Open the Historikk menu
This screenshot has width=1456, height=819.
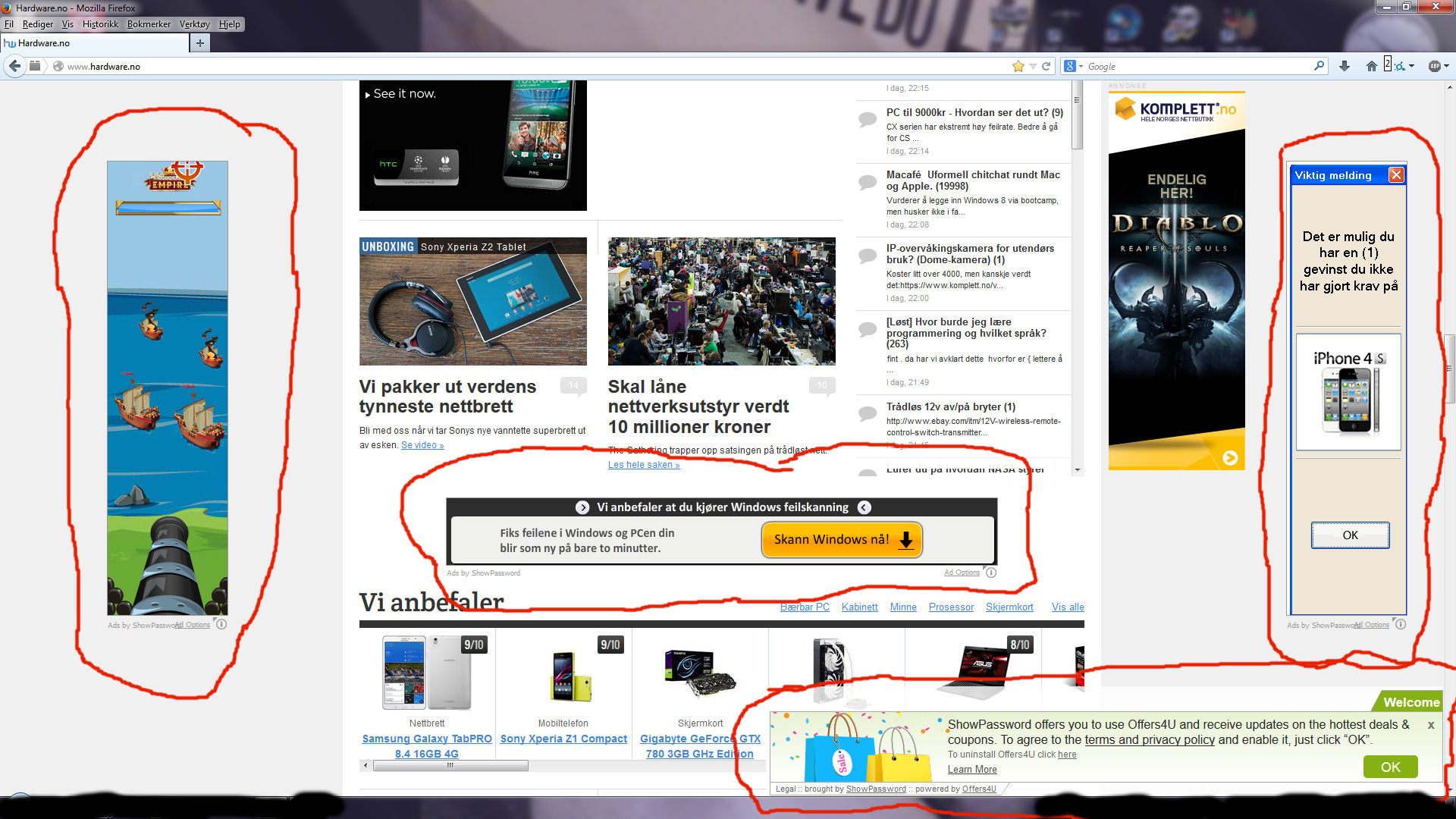coord(100,24)
